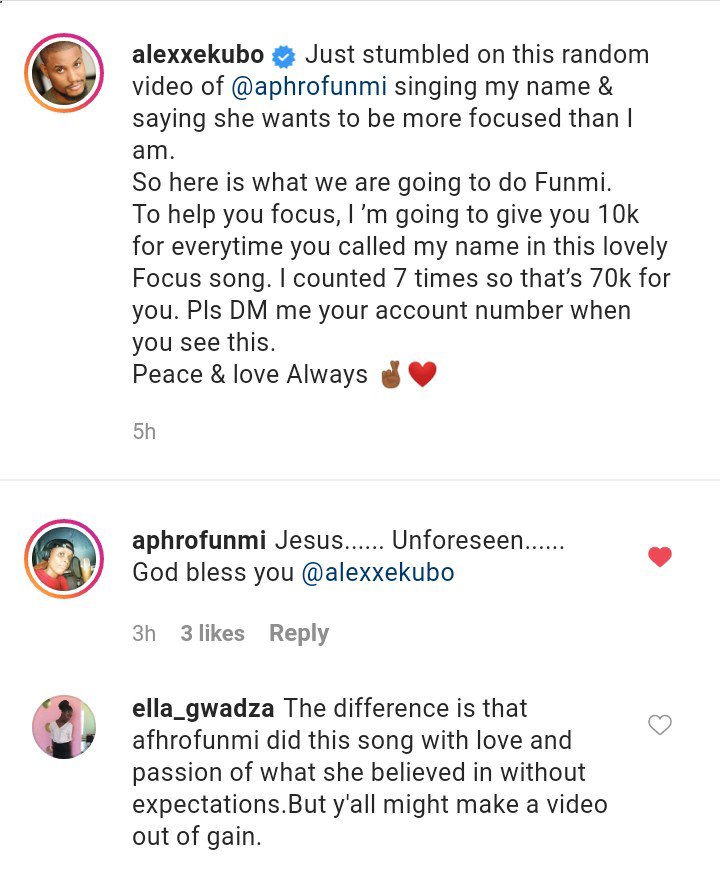Reply to aphrofunmi's comment

pyautogui.click(x=299, y=633)
